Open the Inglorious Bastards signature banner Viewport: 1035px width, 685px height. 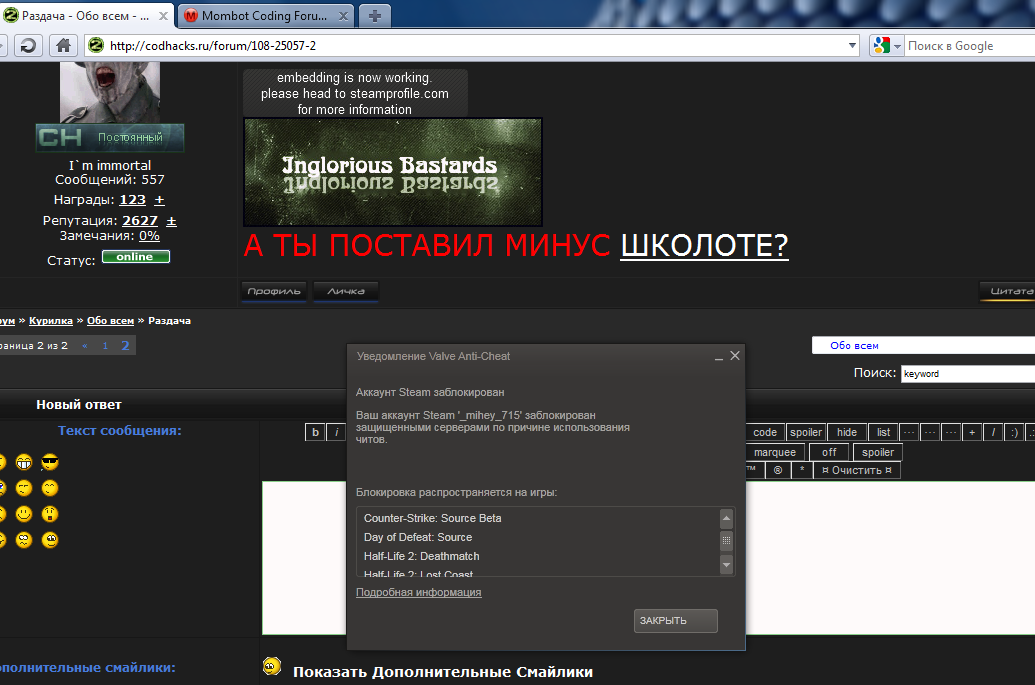(393, 172)
